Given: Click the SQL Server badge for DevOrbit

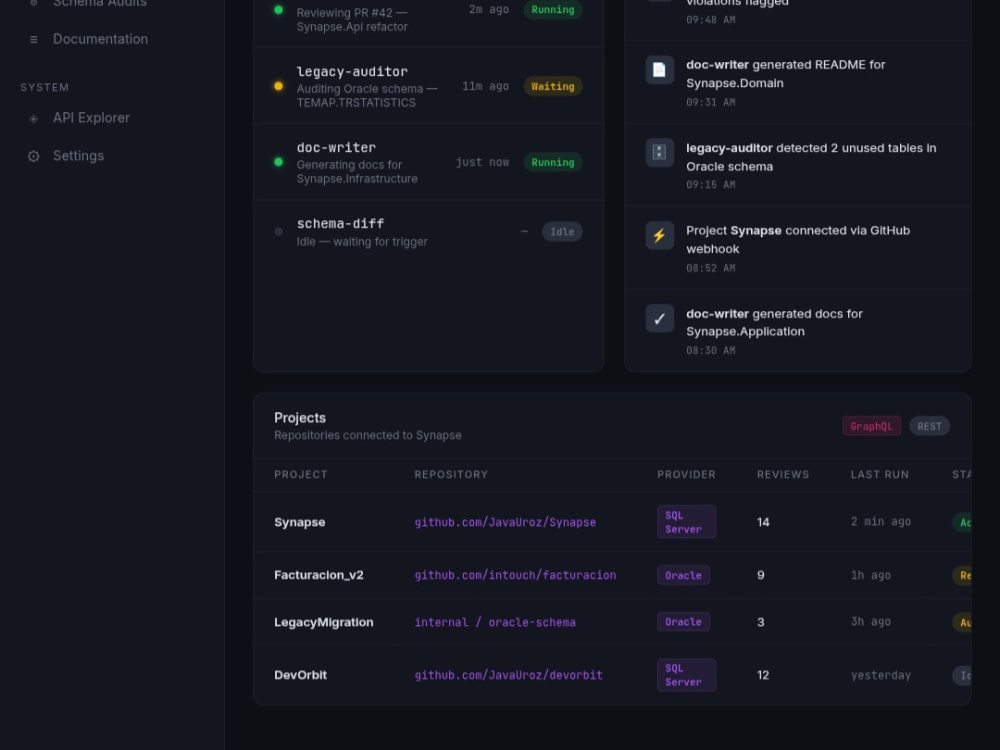Looking at the screenshot, I should click(686, 675).
